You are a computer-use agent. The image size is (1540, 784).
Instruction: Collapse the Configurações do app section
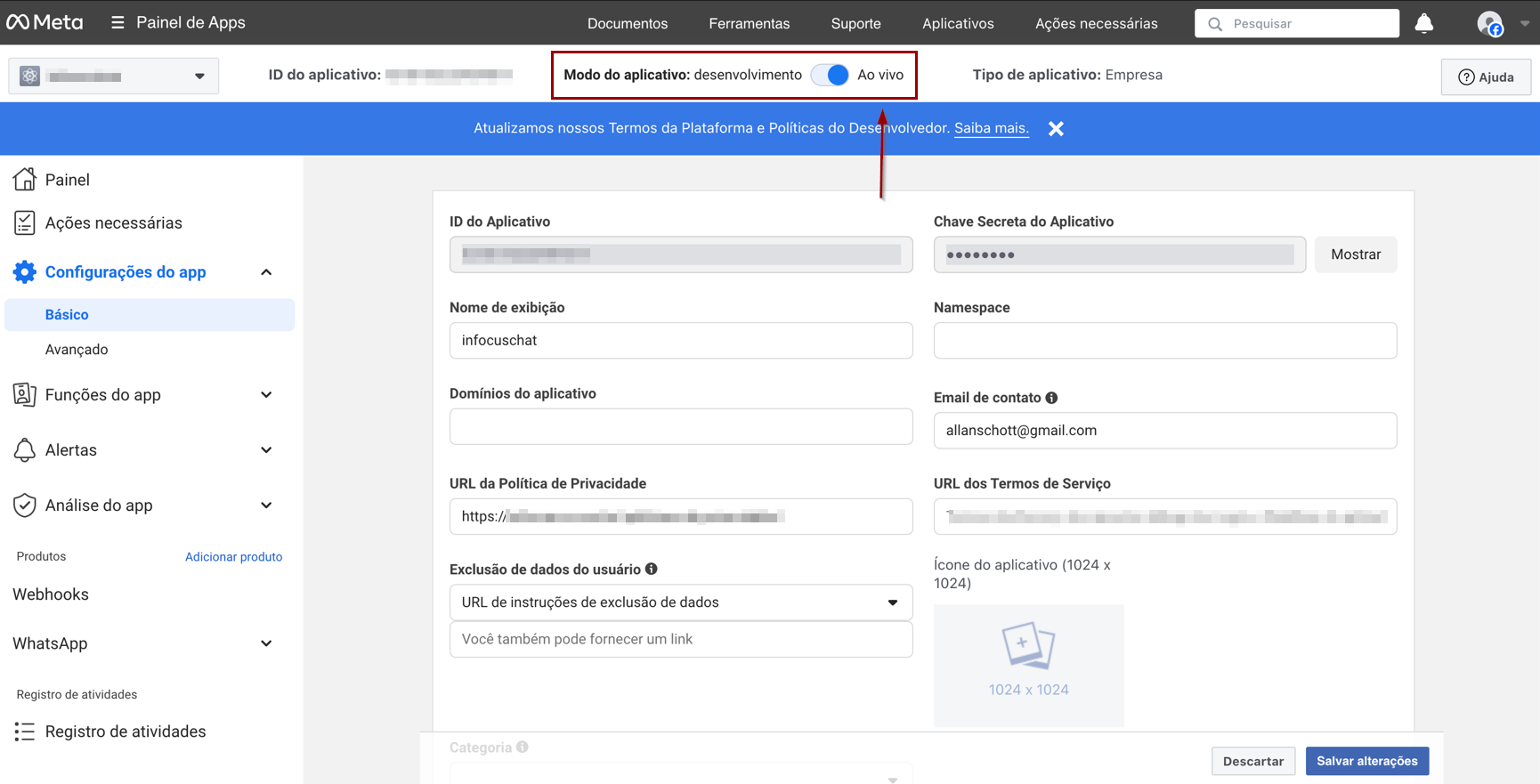[266, 272]
